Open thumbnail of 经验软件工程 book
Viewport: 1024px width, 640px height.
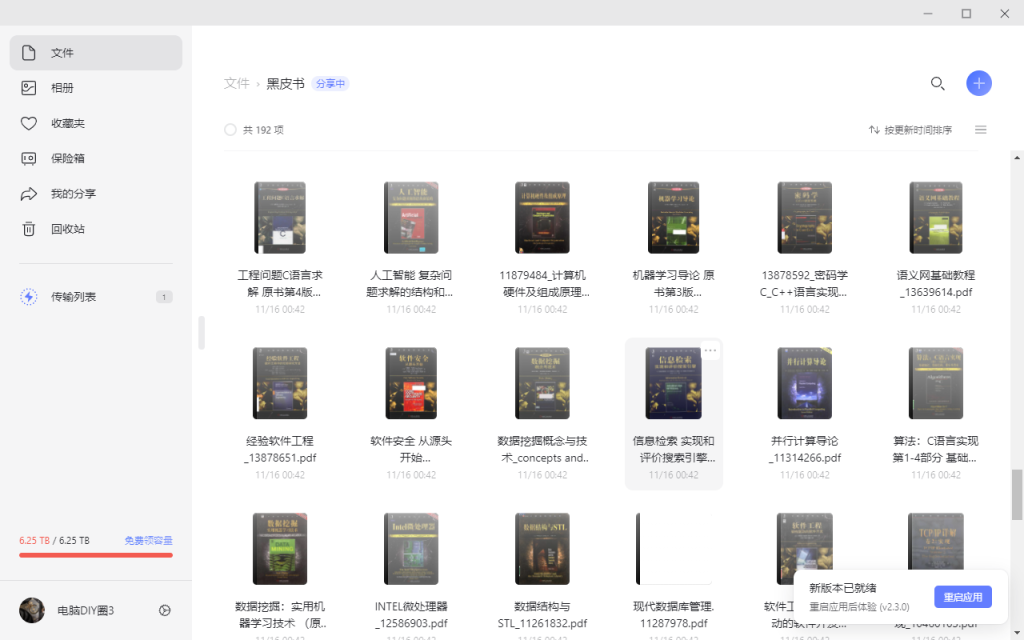point(280,383)
